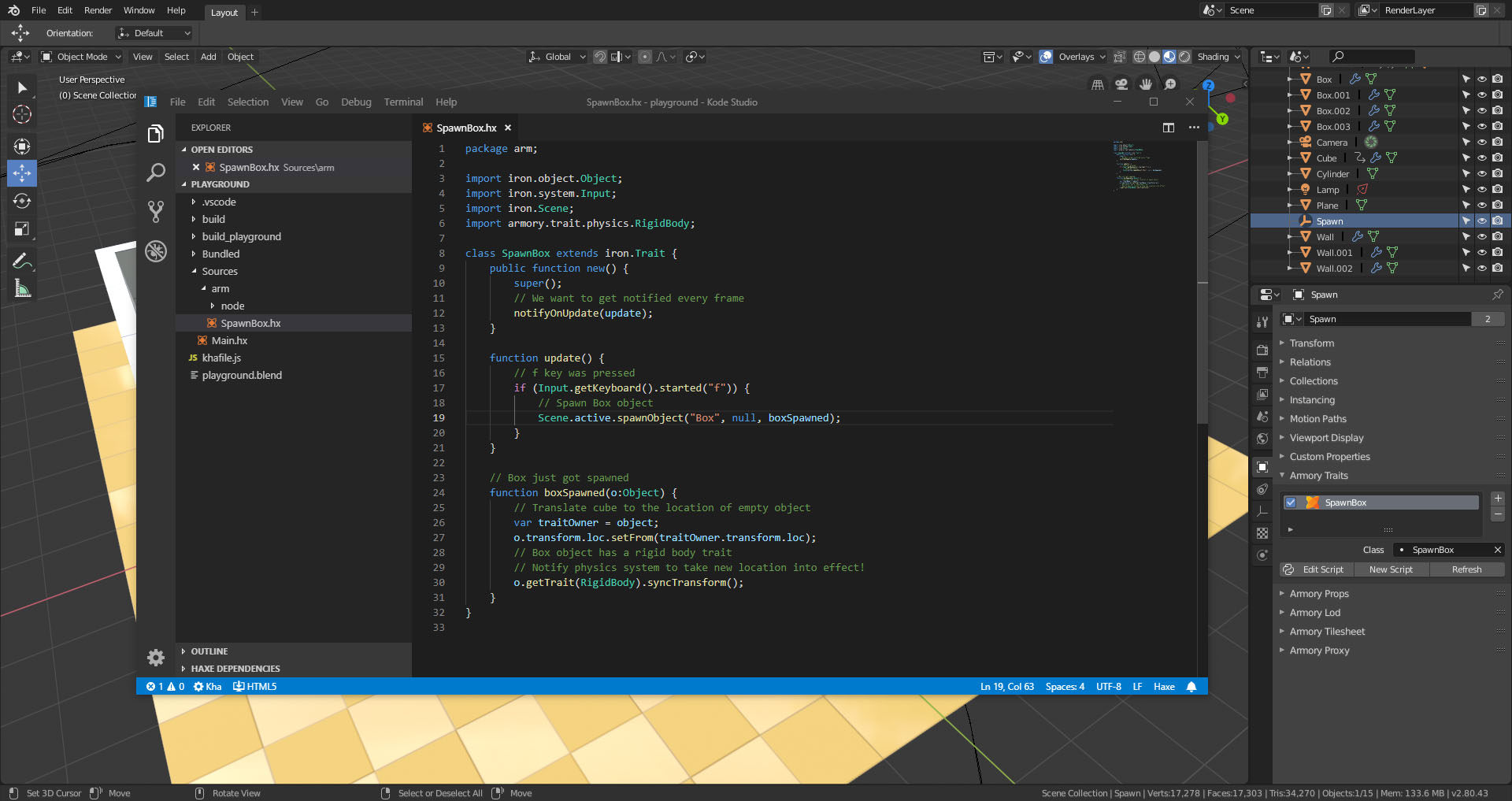Screen dimensions: 1512x801
Task: Open Main.hx in the explorer
Action: click(229, 340)
